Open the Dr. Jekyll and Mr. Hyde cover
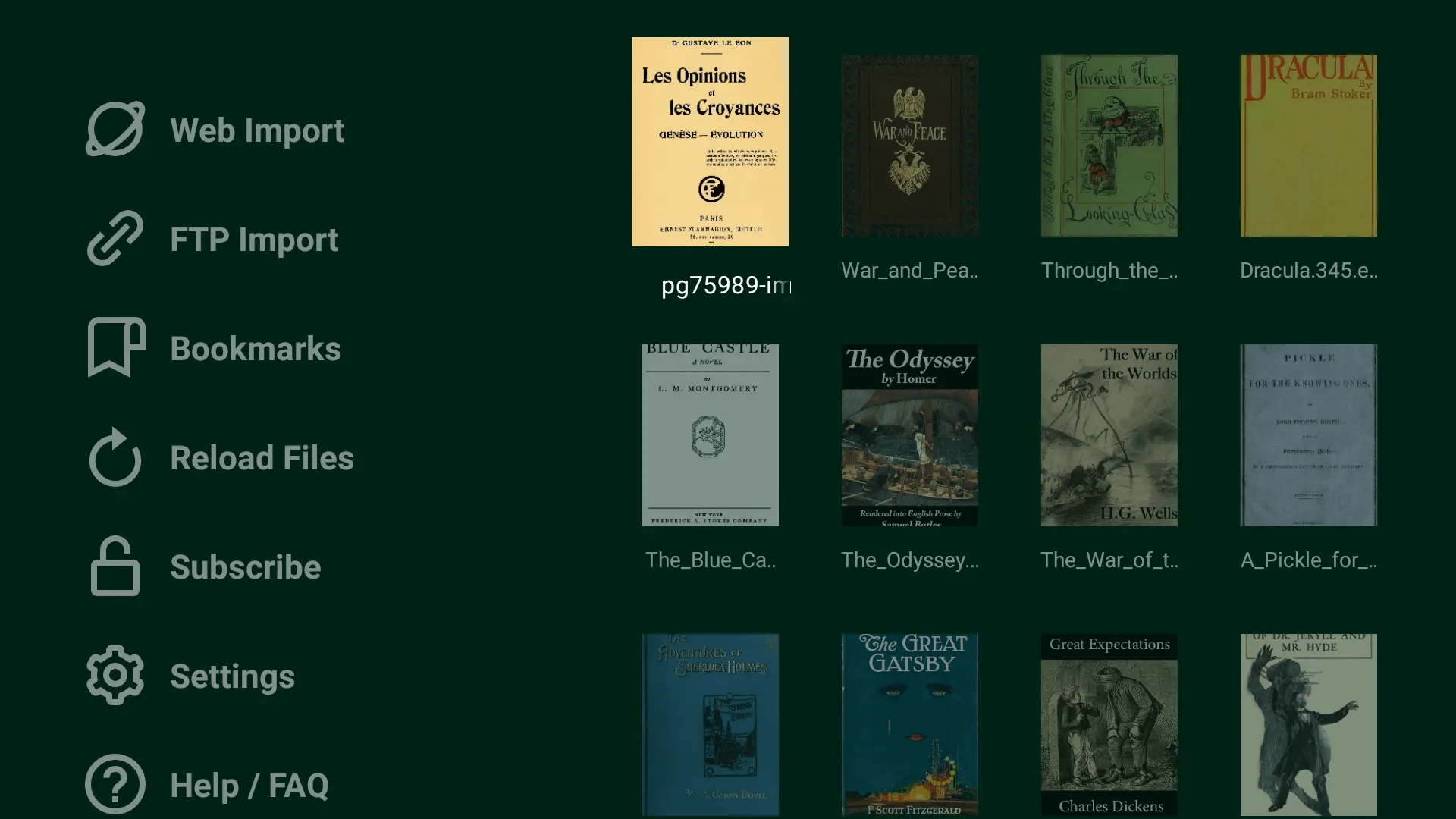The image size is (1456, 819). 1308,725
